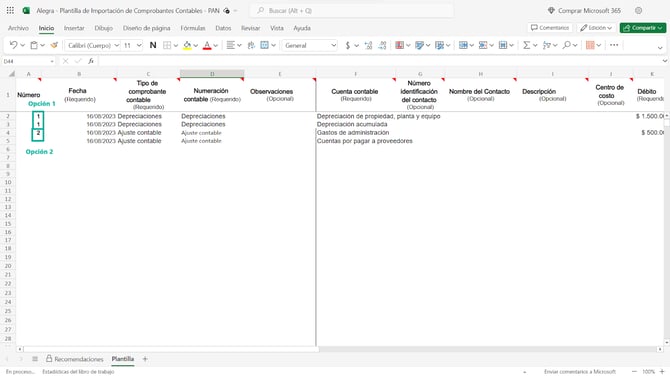670x376 pixels.
Task: Click the orange add-ins icon on ribbon
Action: click(590, 45)
